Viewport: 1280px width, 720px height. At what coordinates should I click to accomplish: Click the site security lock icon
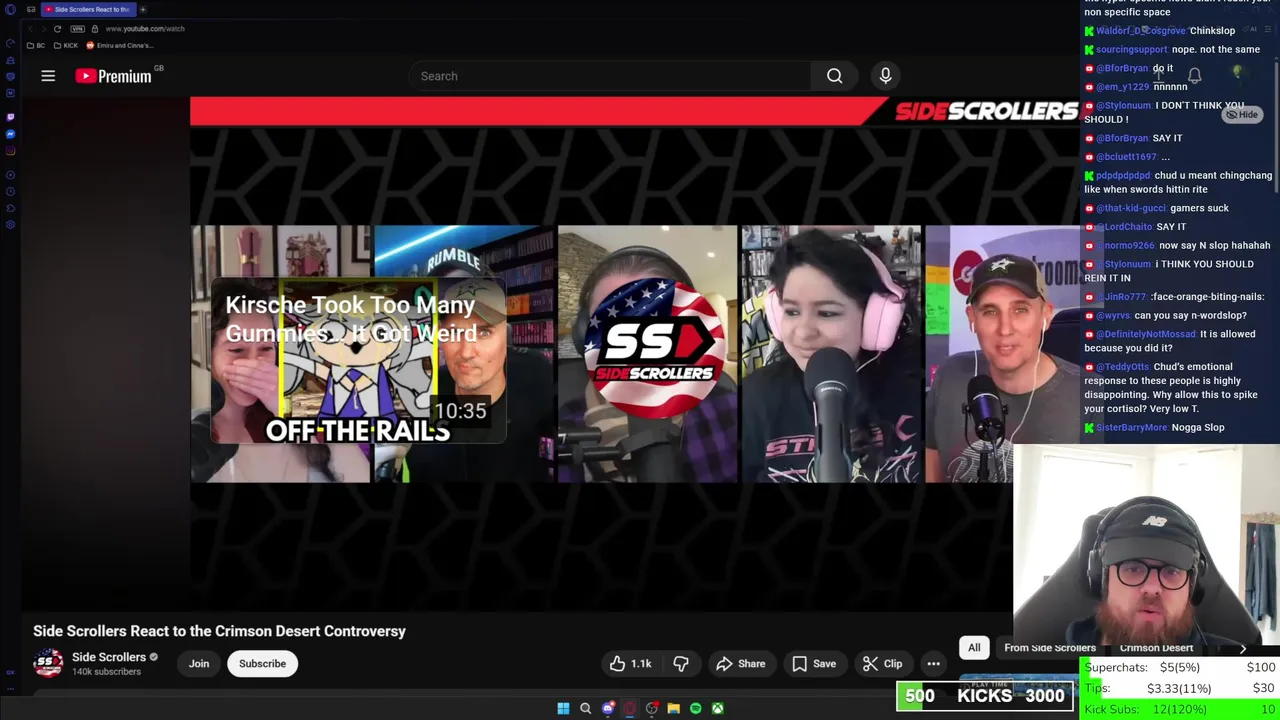pos(95,29)
